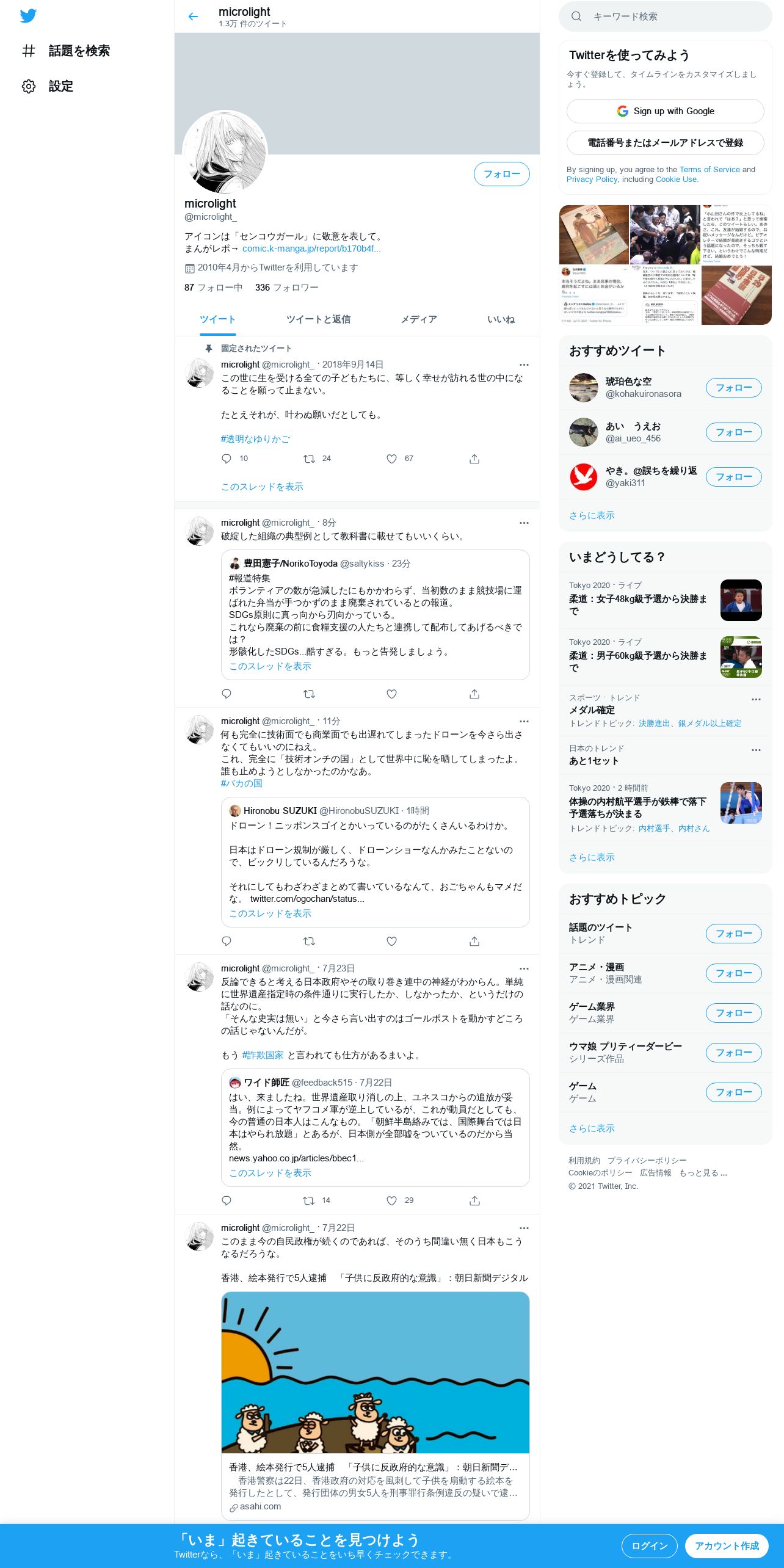This screenshot has width=784, height=1568.
Task: Show more in おすすめトピック section
Action: tap(666, 1128)
